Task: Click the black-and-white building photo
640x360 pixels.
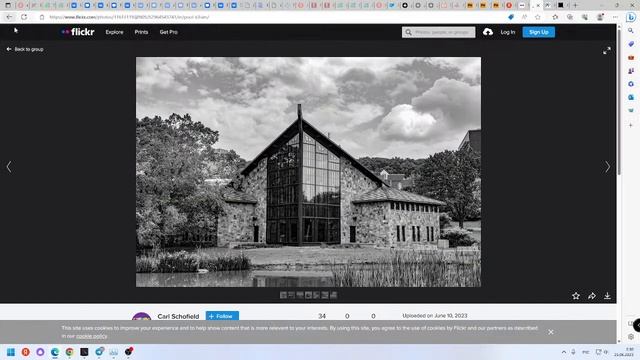Action: click(x=308, y=172)
